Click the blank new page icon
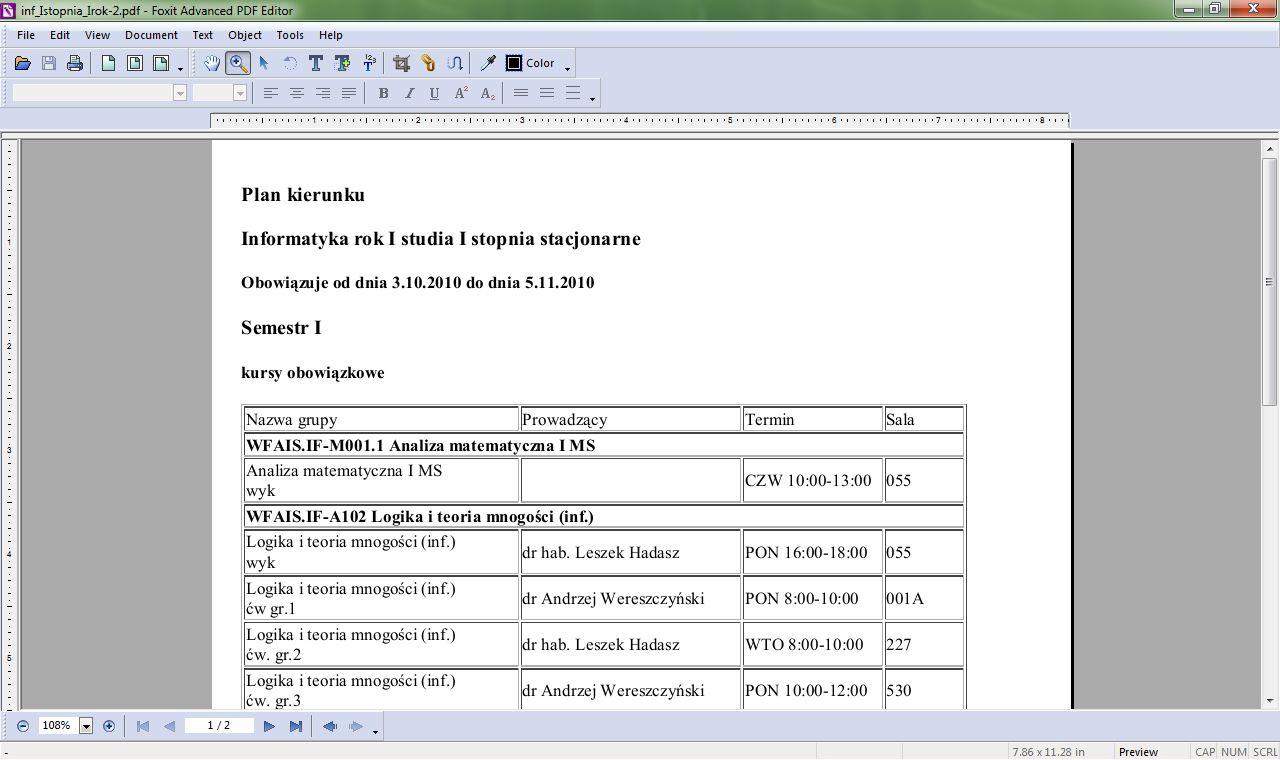Viewport: 1280px width, 760px height. click(108, 63)
